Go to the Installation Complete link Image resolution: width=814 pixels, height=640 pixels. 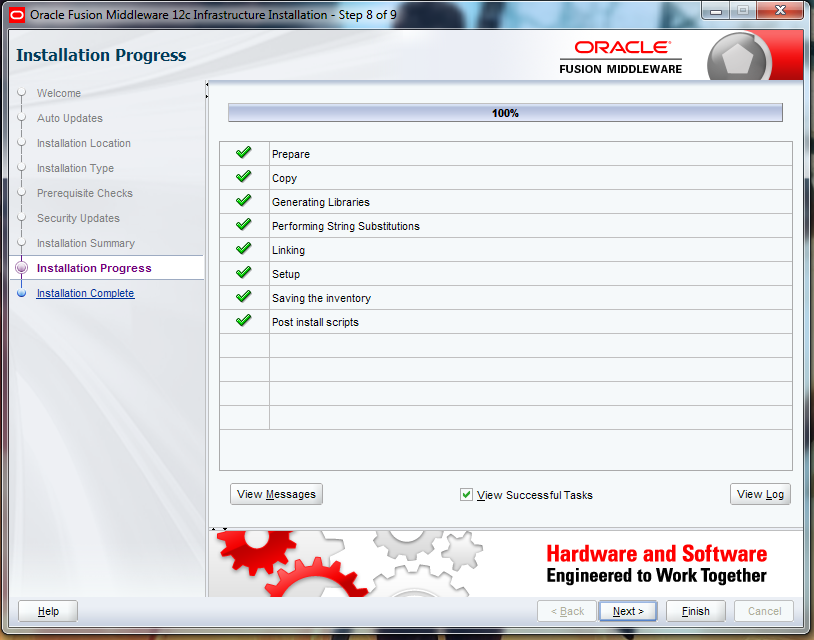click(86, 293)
